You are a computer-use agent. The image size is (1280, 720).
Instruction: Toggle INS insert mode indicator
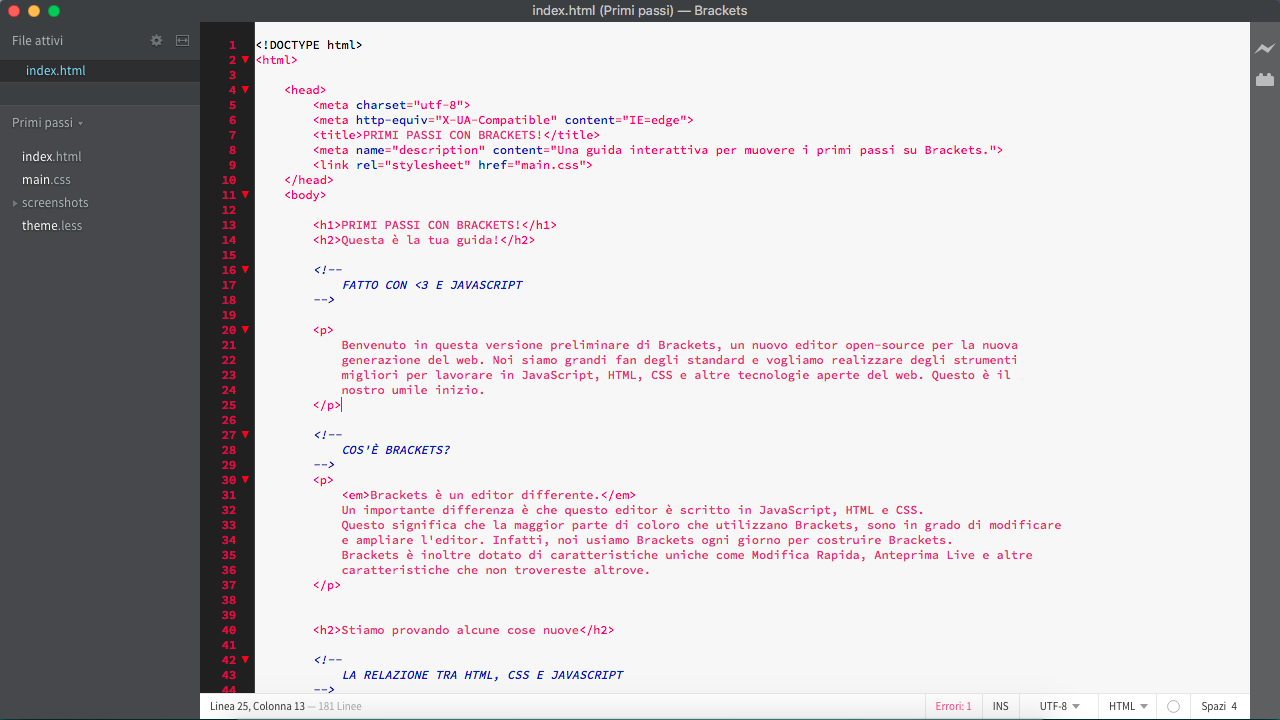click(1001, 706)
